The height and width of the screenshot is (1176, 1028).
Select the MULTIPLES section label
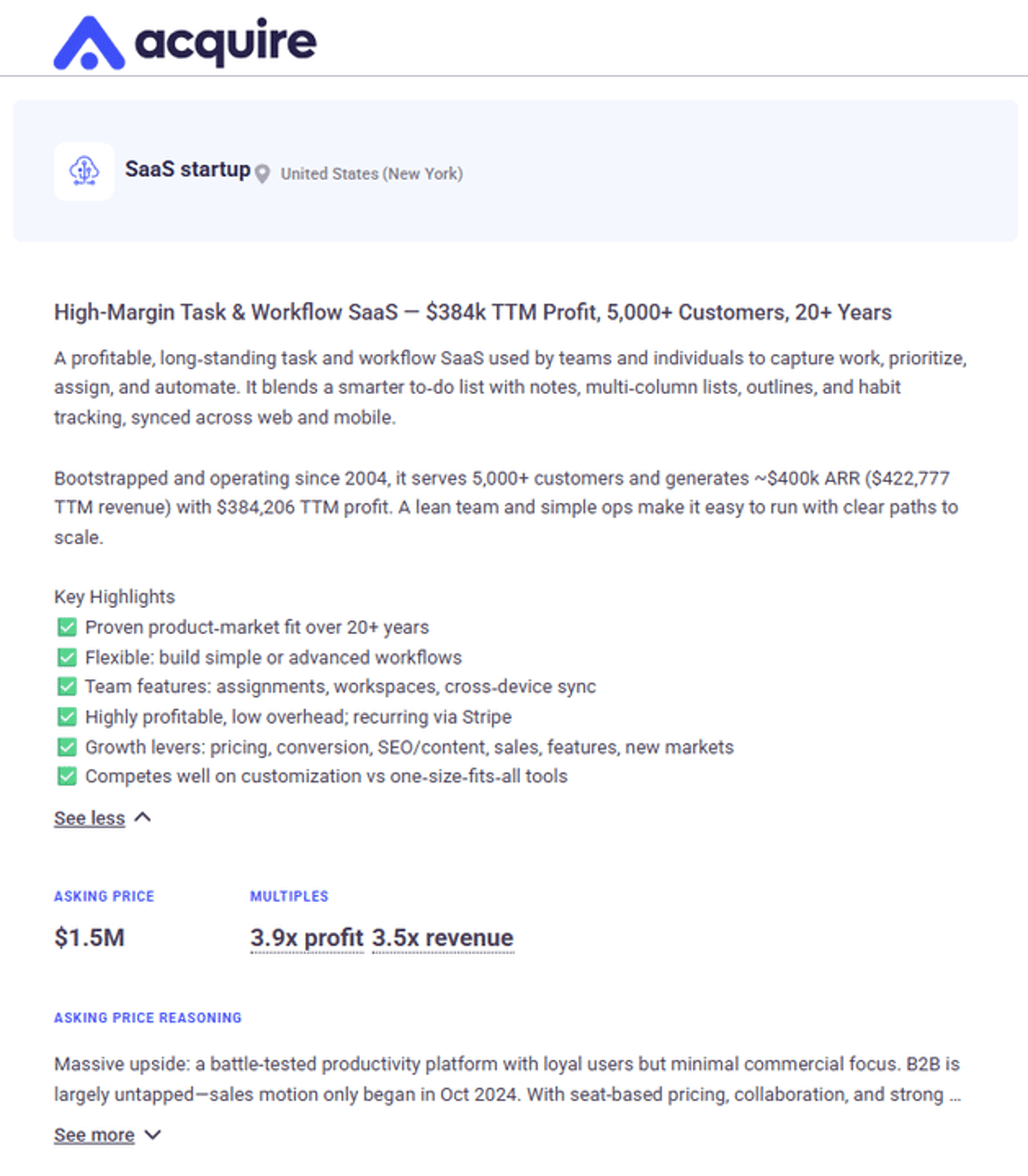(x=289, y=896)
